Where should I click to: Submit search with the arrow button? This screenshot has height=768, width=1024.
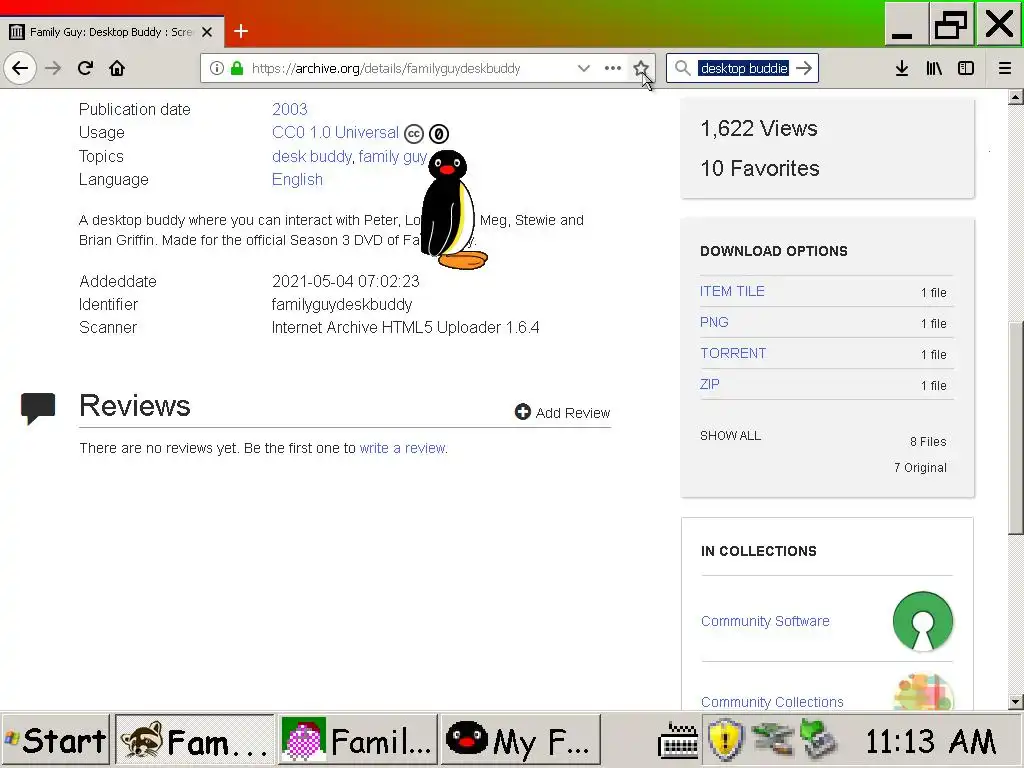click(805, 68)
